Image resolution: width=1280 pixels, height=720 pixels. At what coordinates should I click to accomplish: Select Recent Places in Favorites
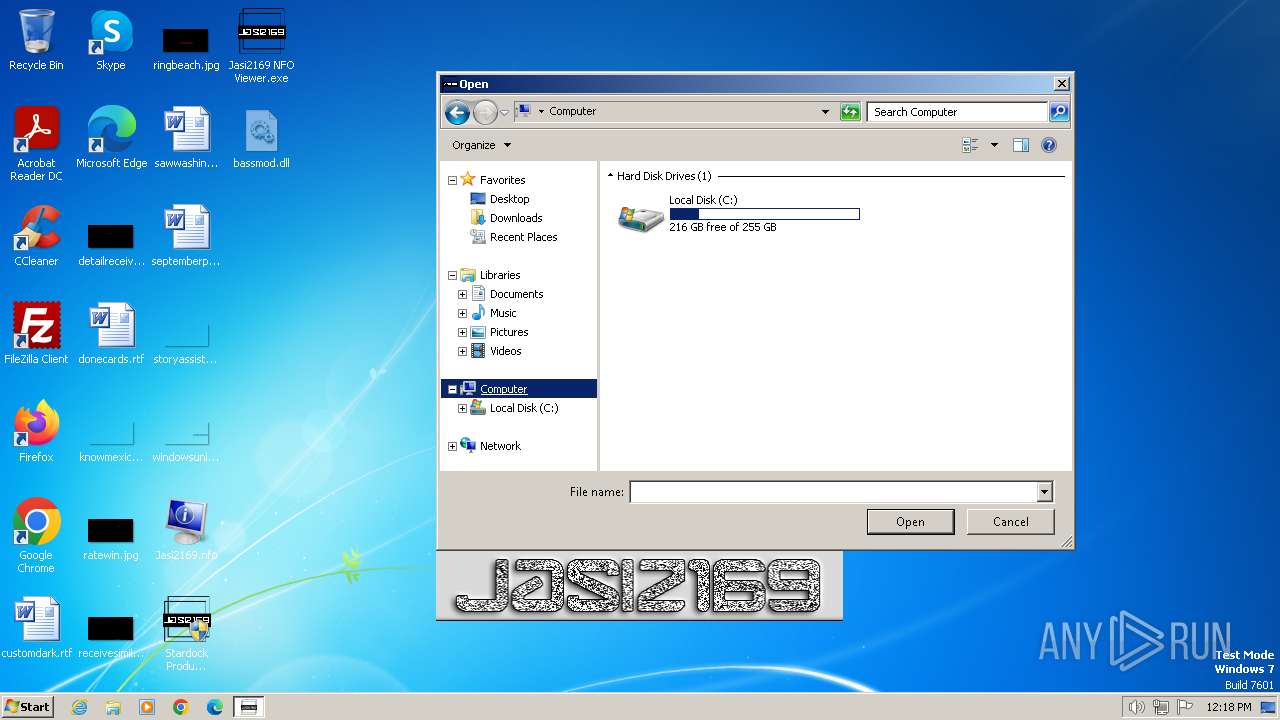(x=523, y=237)
